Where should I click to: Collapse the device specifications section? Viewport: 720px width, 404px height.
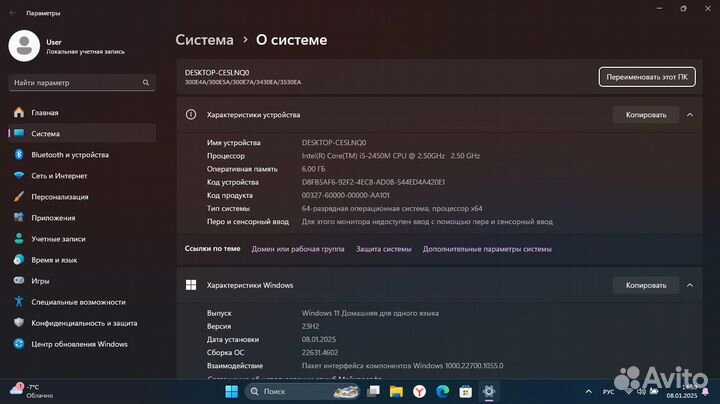tap(689, 115)
